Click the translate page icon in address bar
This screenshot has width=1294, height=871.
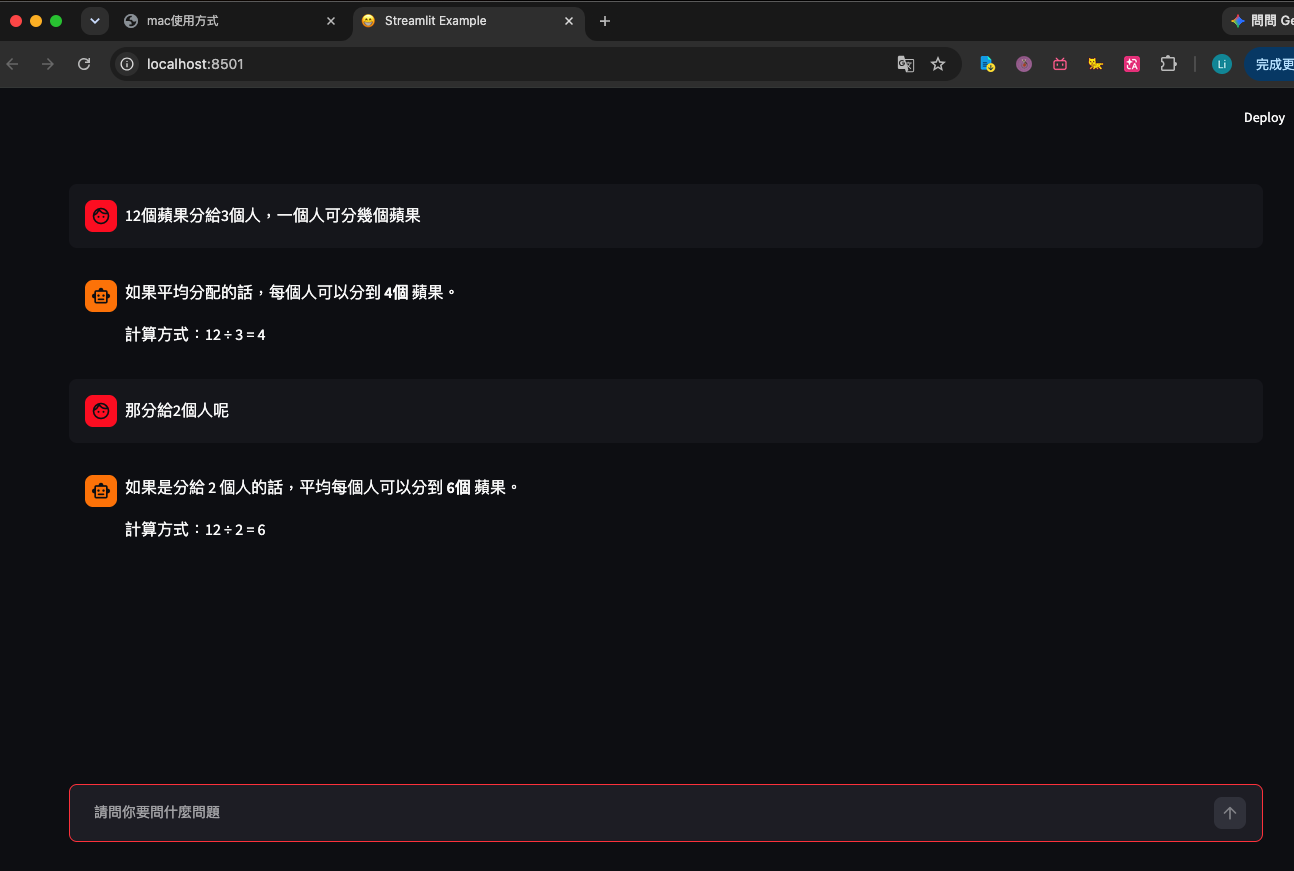pyautogui.click(x=905, y=64)
